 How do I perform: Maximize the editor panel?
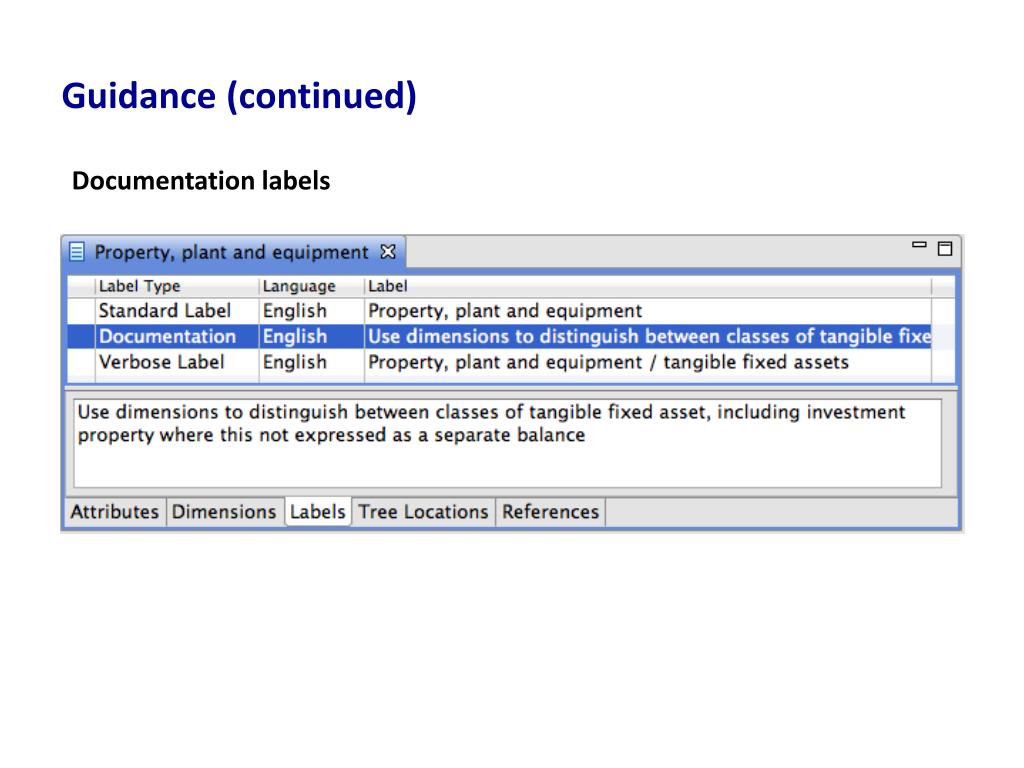pyautogui.click(x=944, y=249)
